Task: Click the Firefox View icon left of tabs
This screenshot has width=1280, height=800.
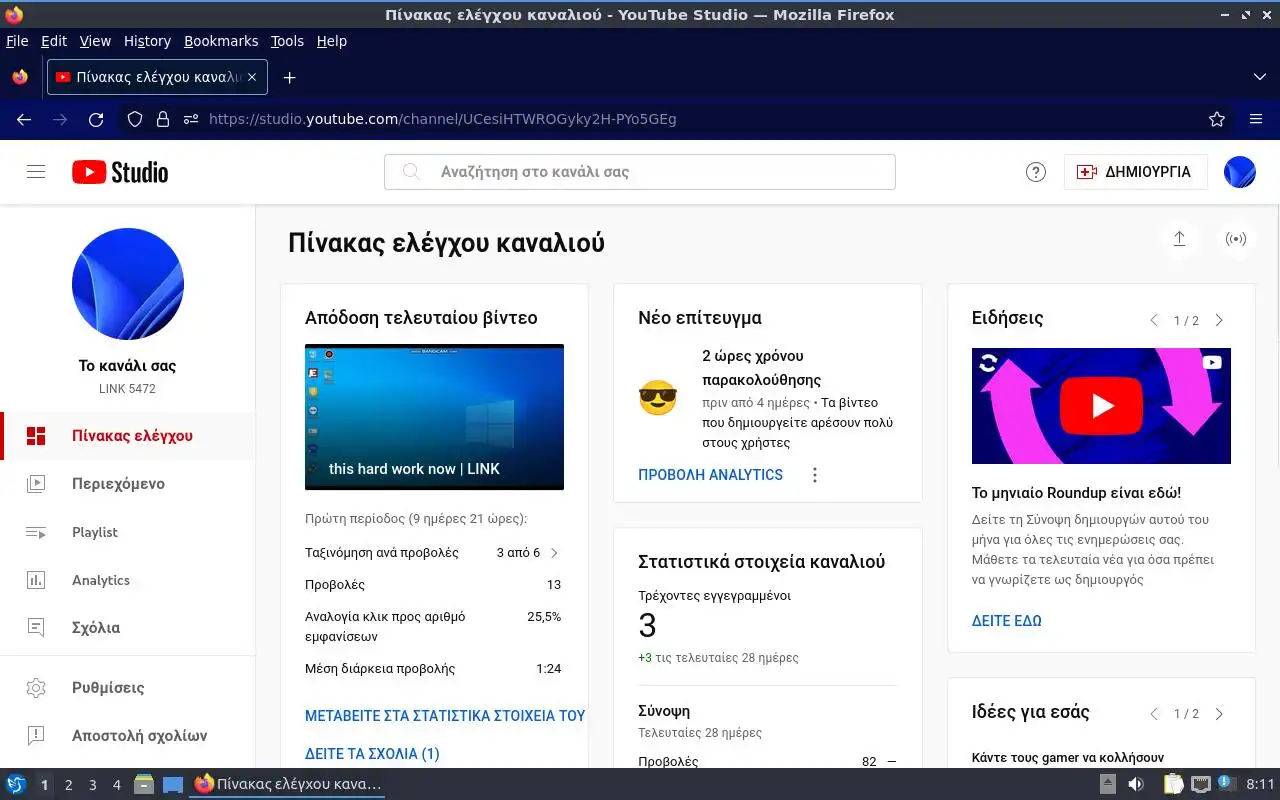Action: 20,77
